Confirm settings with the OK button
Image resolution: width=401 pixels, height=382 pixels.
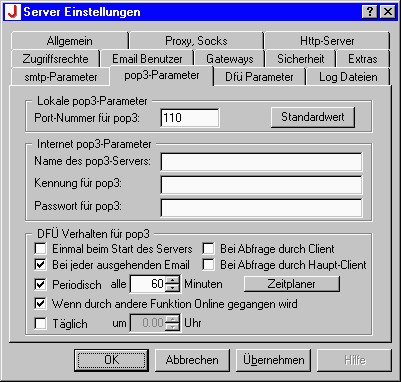point(111,360)
